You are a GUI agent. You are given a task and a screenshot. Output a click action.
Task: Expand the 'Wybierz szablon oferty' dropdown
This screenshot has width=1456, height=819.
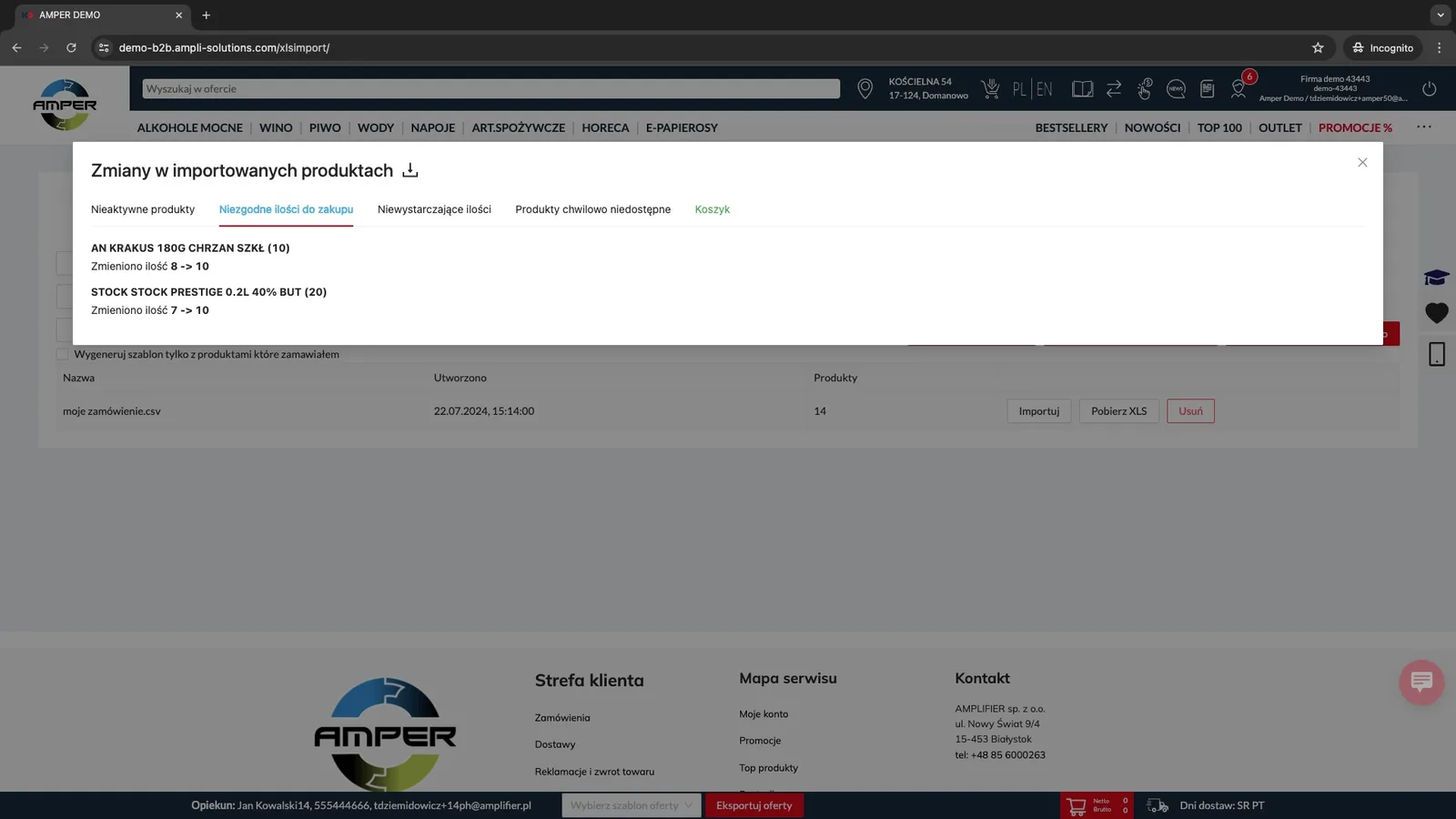[631, 805]
